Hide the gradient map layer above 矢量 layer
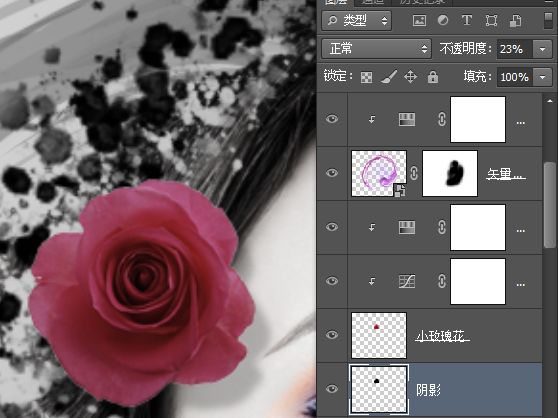The height and width of the screenshot is (418, 558). (332, 119)
